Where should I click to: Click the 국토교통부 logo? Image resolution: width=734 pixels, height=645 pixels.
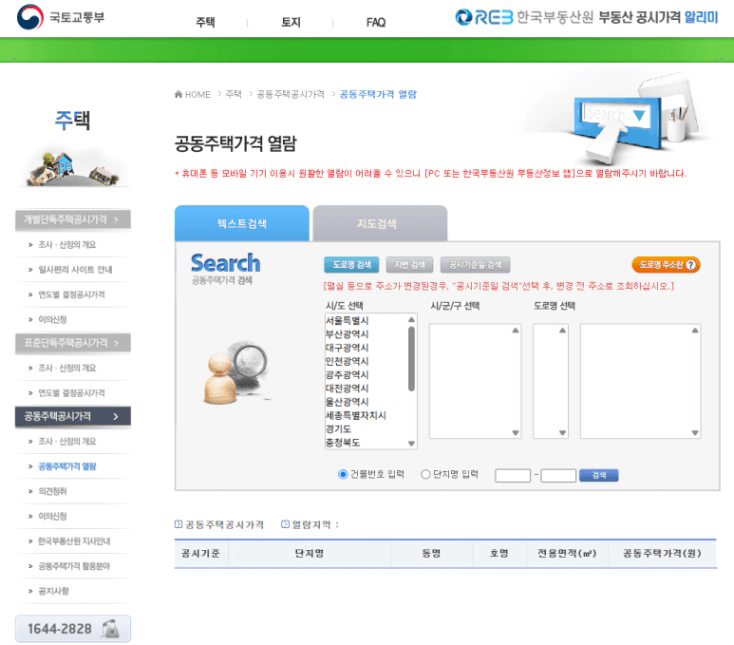coord(61,17)
